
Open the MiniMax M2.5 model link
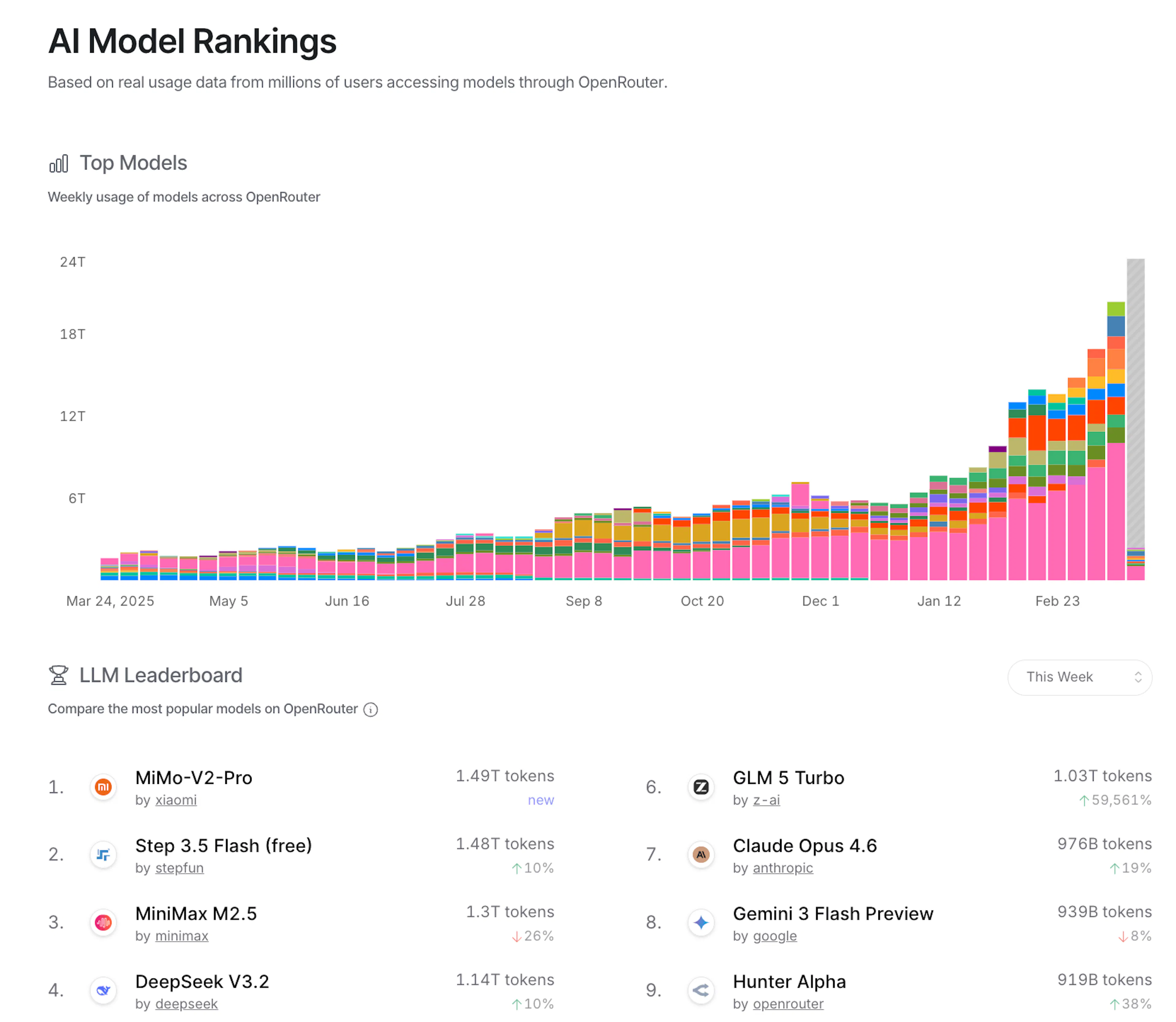pyautogui.click(x=196, y=914)
